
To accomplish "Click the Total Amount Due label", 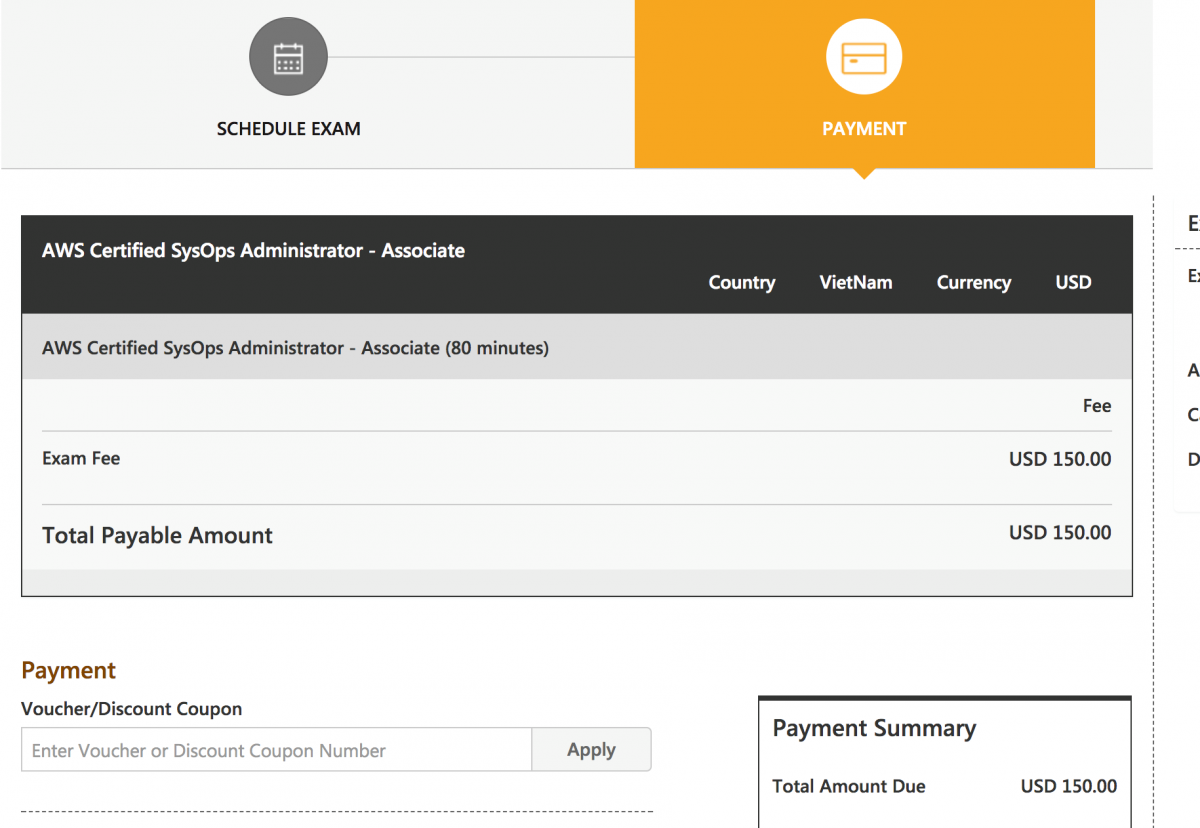I will [849, 786].
